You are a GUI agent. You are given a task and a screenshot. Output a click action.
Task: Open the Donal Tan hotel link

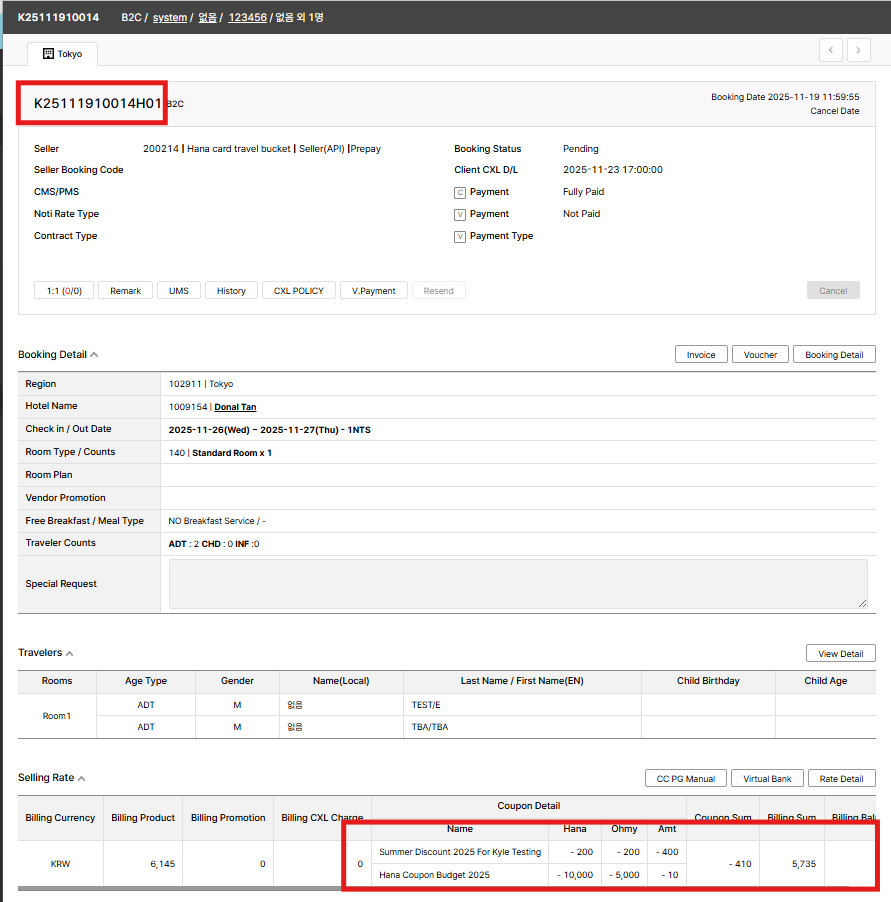[x=235, y=407]
